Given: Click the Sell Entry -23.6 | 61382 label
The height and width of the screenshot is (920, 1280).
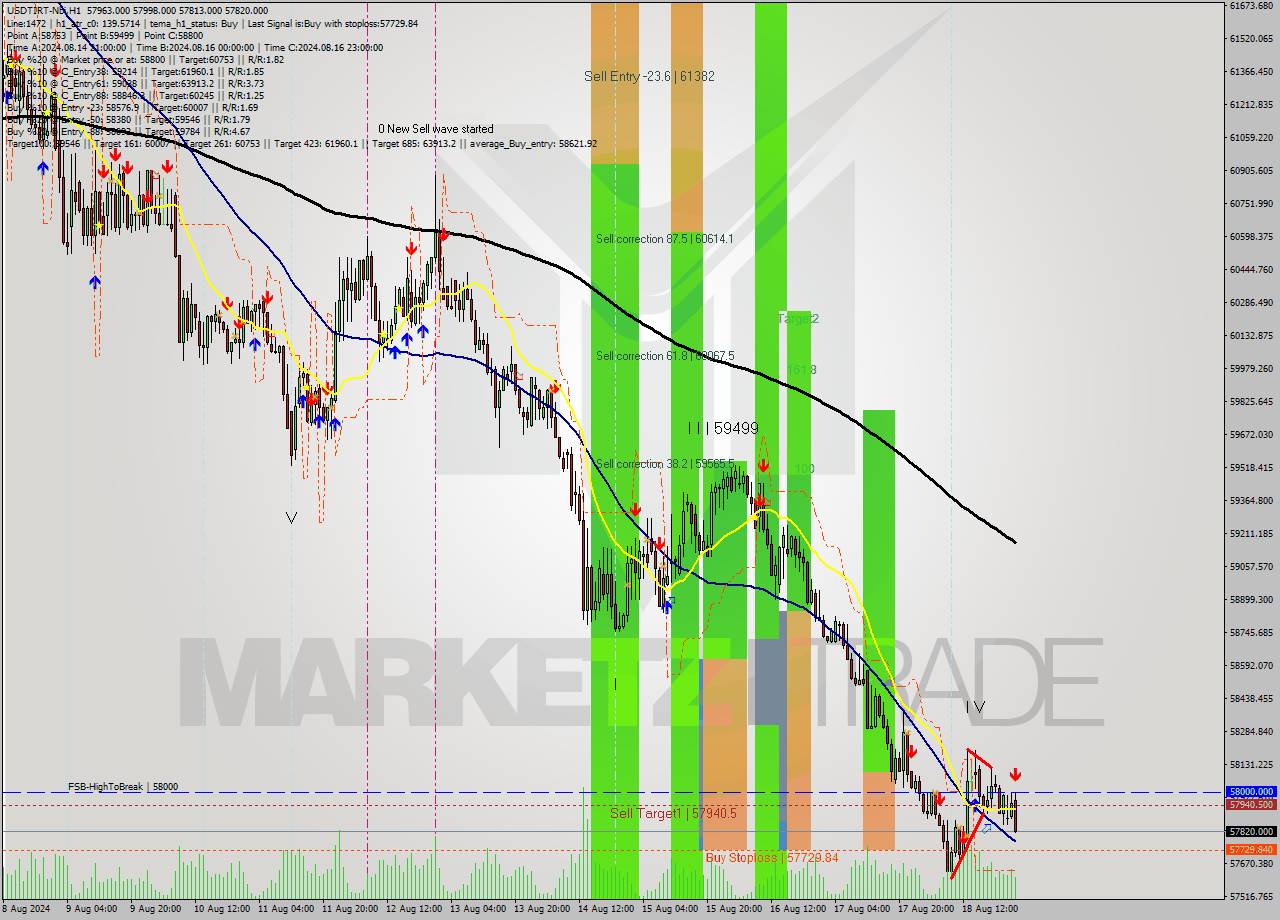Looking at the screenshot, I should click(649, 76).
